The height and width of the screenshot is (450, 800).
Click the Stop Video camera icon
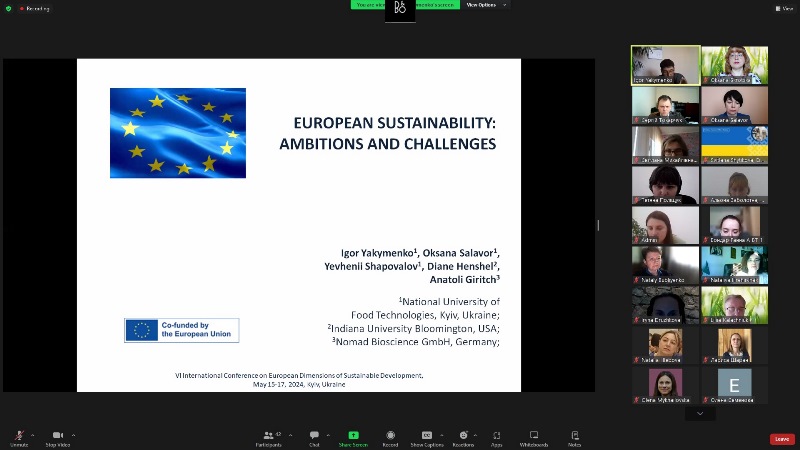point(58,435)
